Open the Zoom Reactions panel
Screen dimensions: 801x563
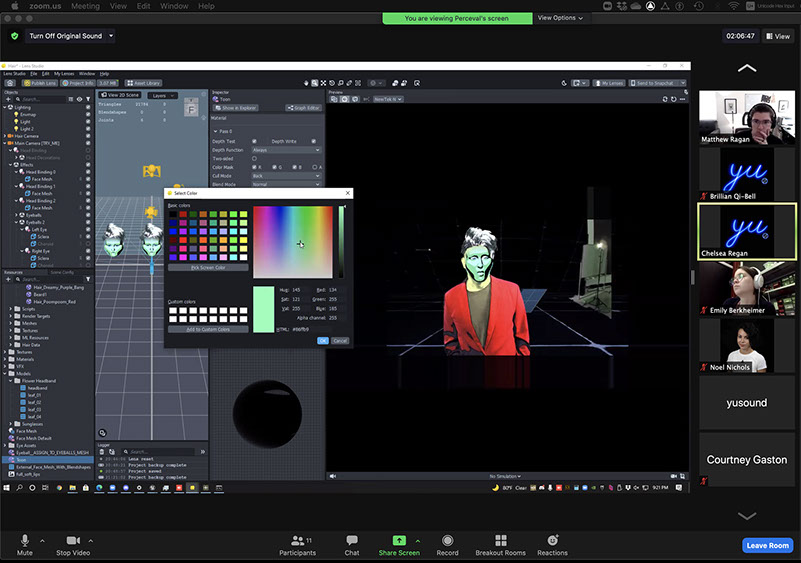point(552,540)
